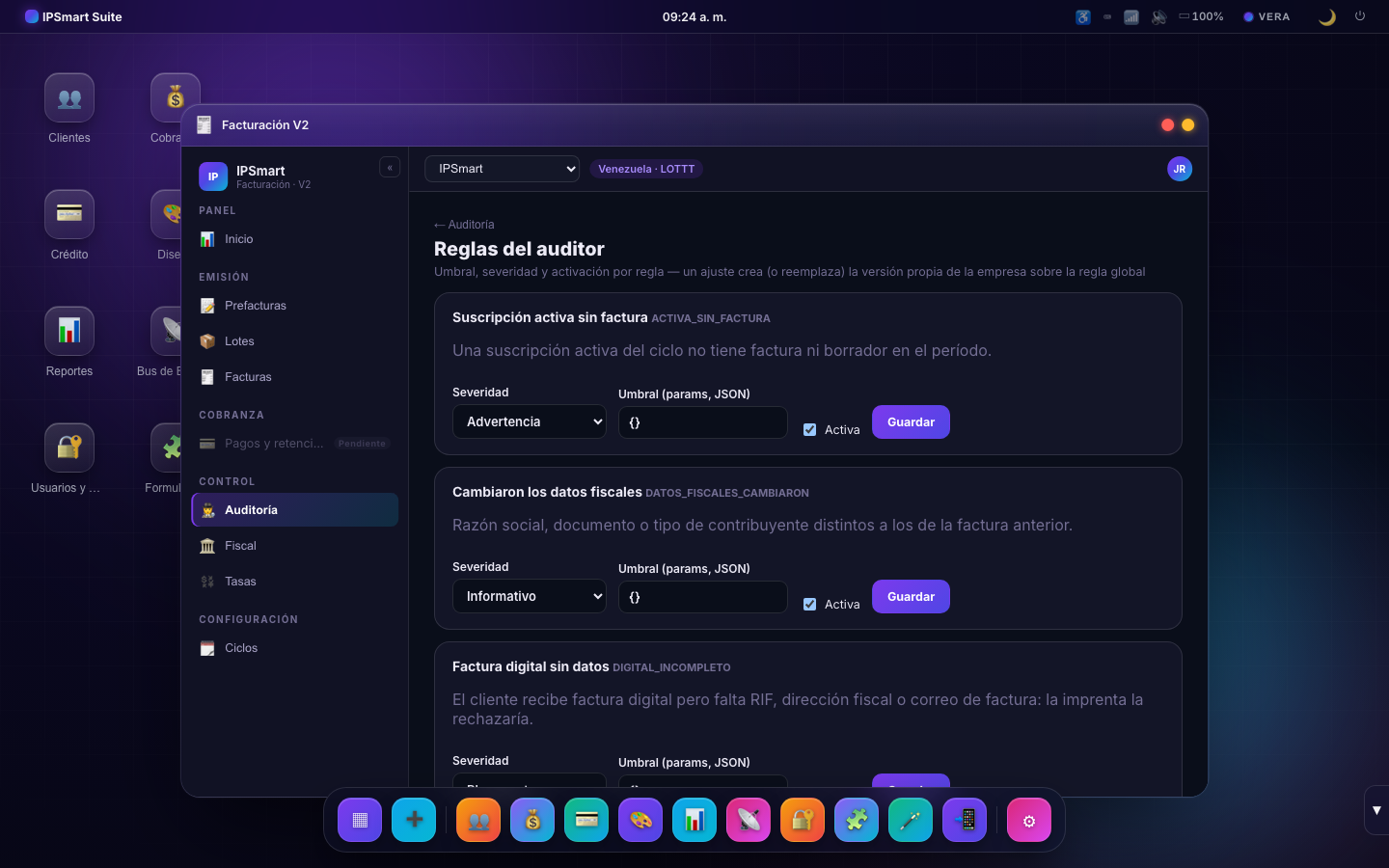Viewport: 1389px width, 868px height.
Task: Click the volume speaker icon in the top bar
Action: pyautogui.click(x=1158, y=16)
